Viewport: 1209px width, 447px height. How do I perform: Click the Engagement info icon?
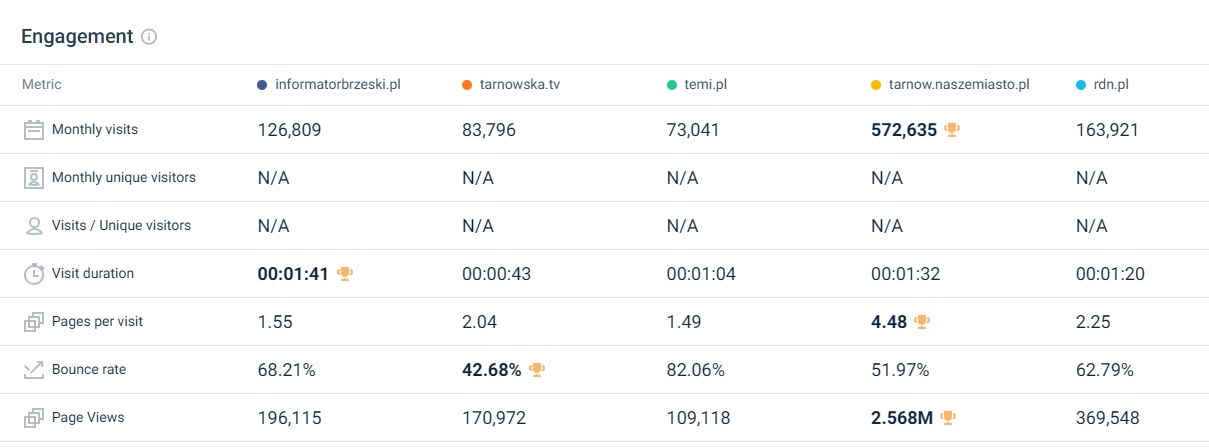tap(149, 37)
